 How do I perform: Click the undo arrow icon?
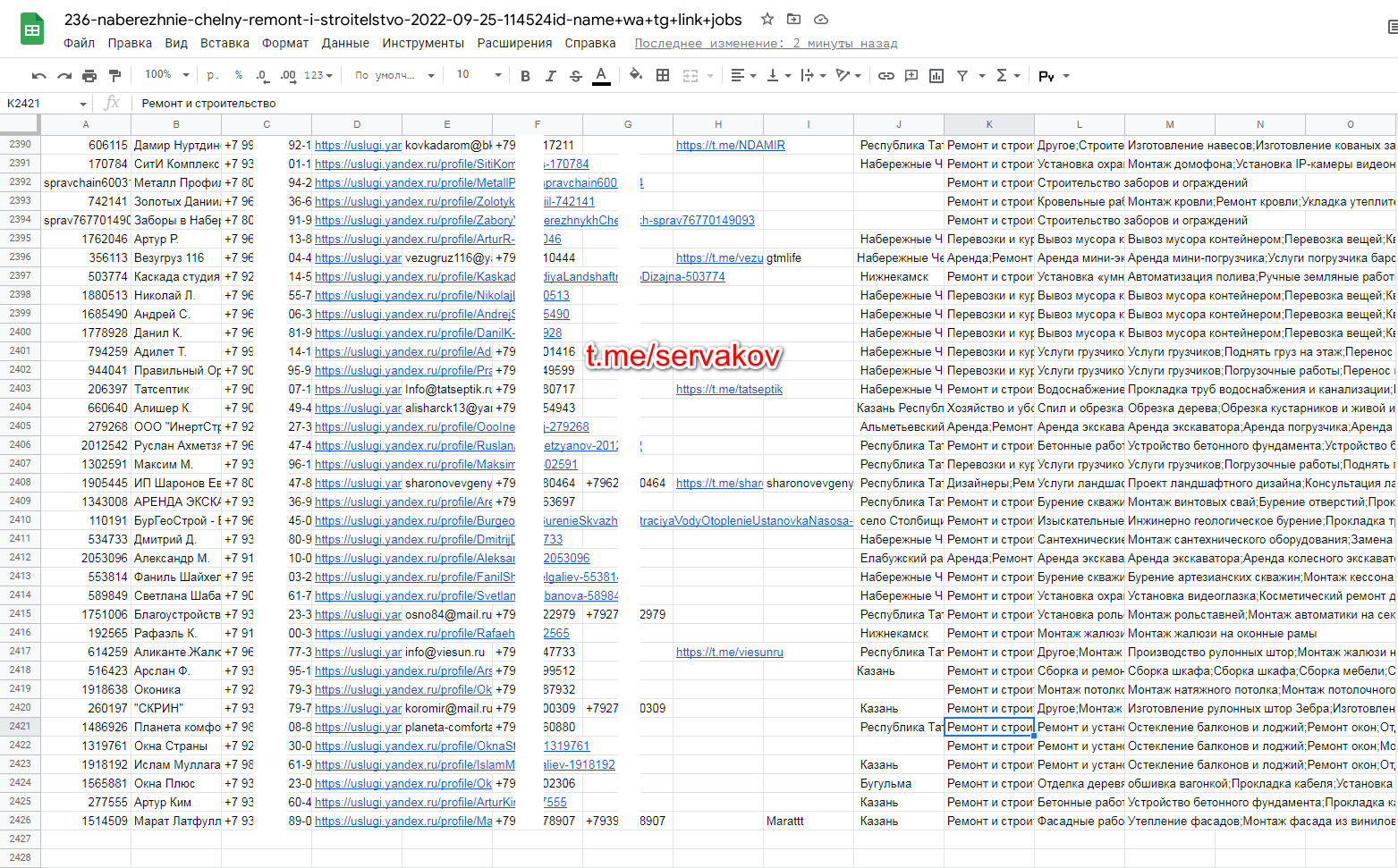(x=38, y=76)
